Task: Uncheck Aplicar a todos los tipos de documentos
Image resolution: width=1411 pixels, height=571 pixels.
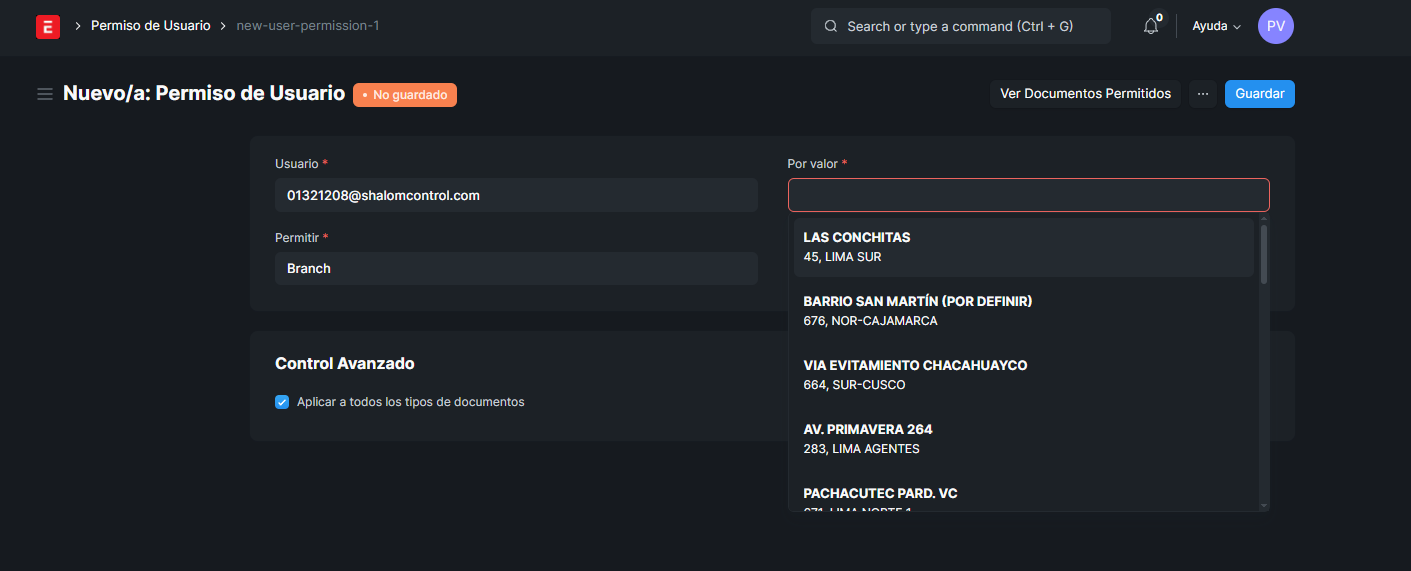Action: click(x=282, y=402)
